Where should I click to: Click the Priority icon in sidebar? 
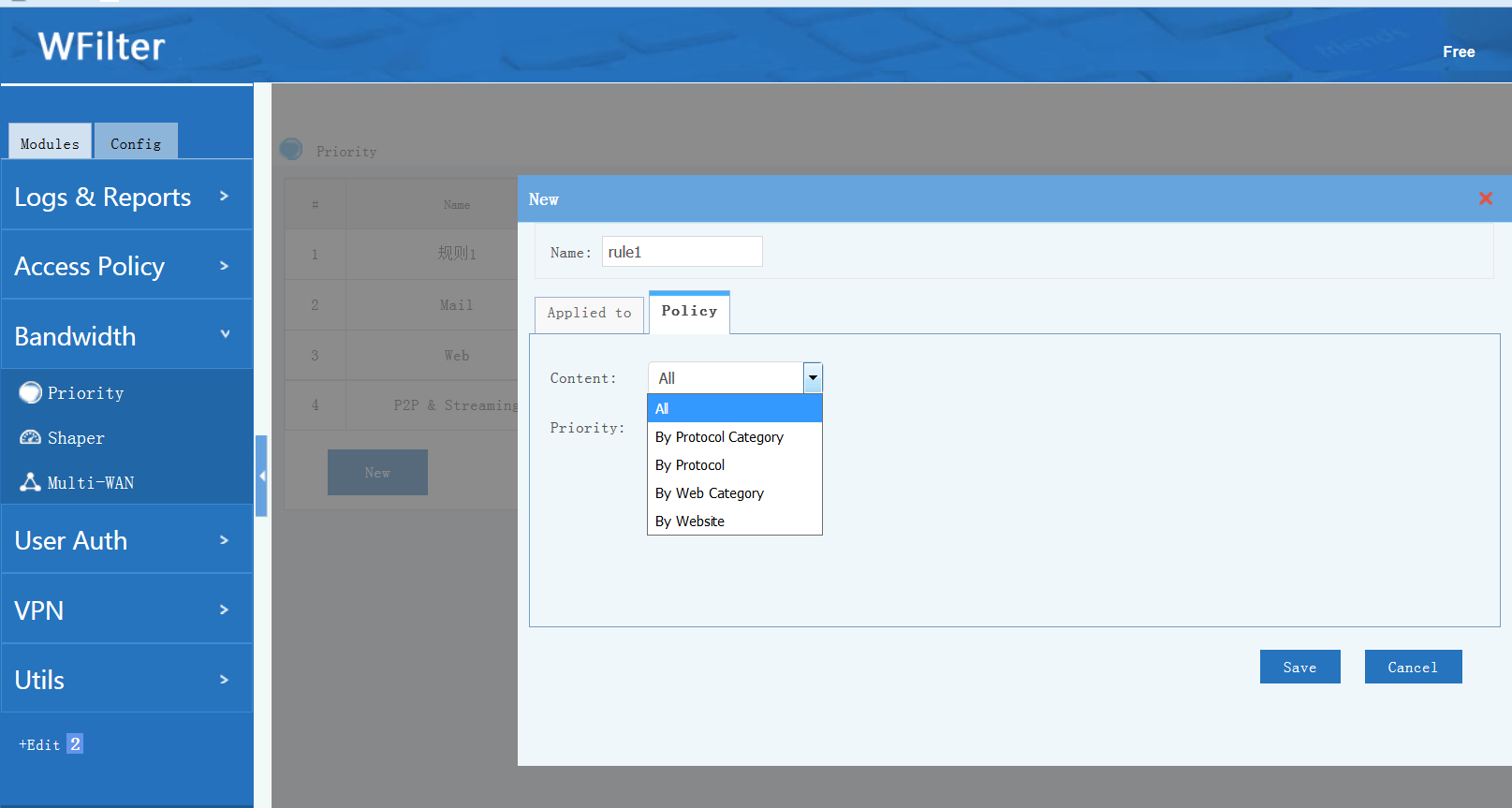[x=31, y=392]
